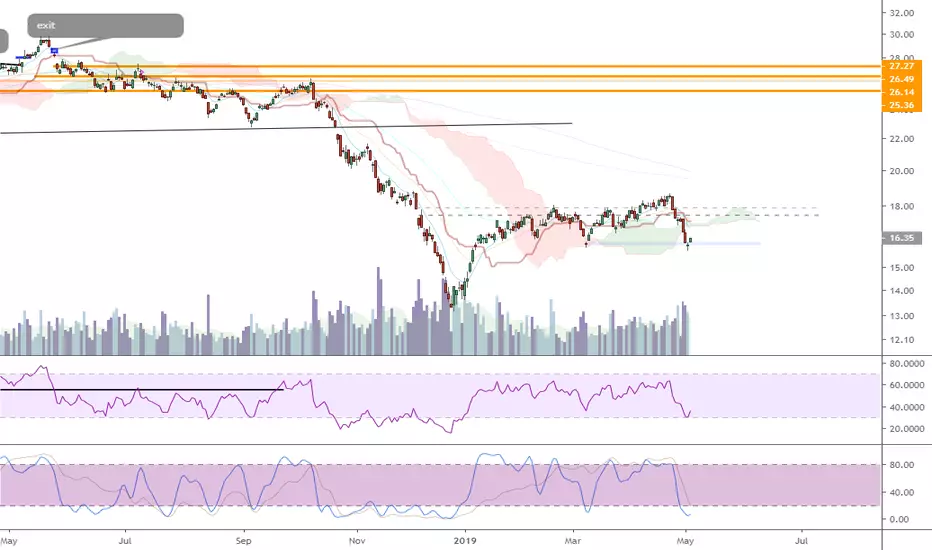Screen dimensions: 932x550
Task: Select the gray "exit" callout annotation
Action: (x=105, y=26)
